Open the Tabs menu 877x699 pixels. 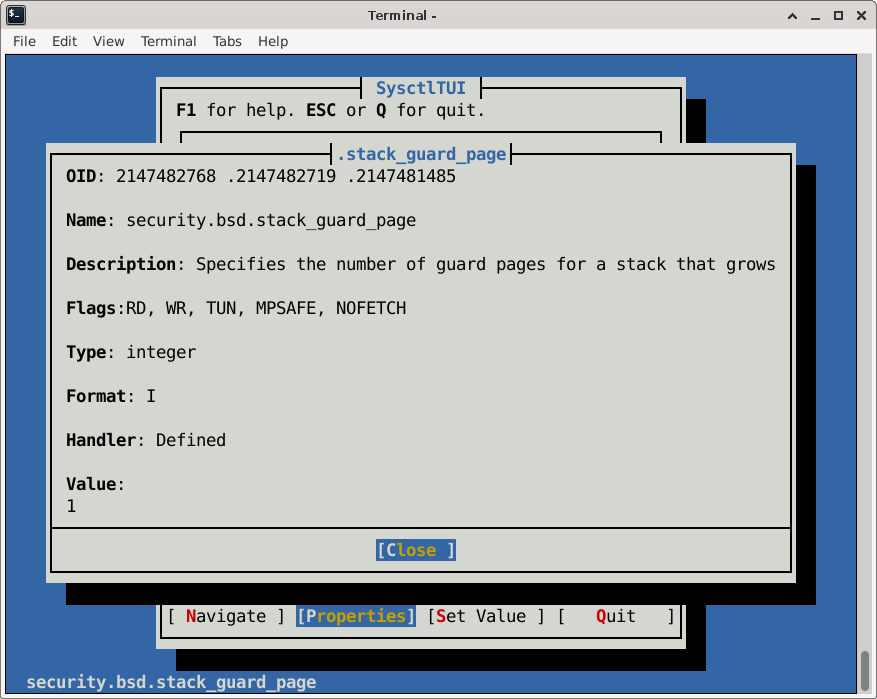click(x=227, y=41)
